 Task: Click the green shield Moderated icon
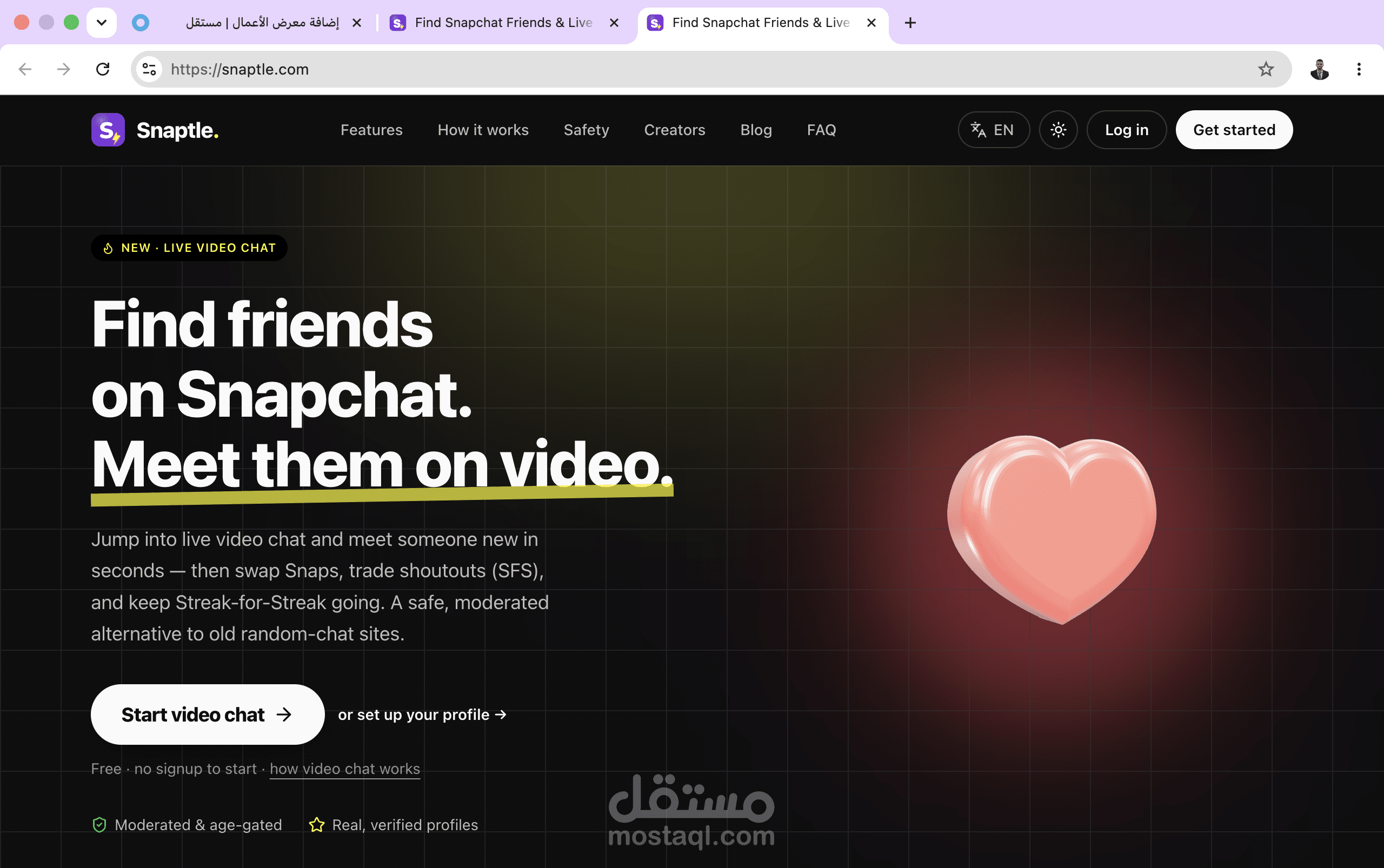pyautogui.click(x=99, y=825)
